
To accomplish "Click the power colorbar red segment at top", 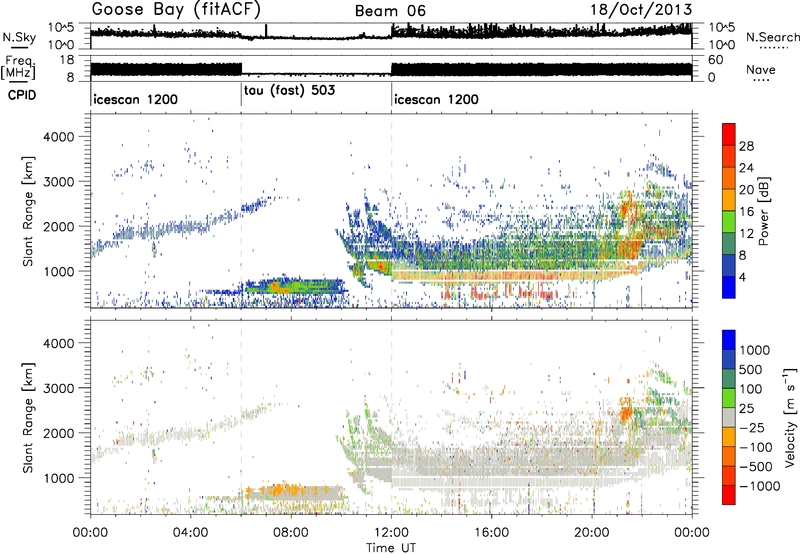I will coord(729,135).
